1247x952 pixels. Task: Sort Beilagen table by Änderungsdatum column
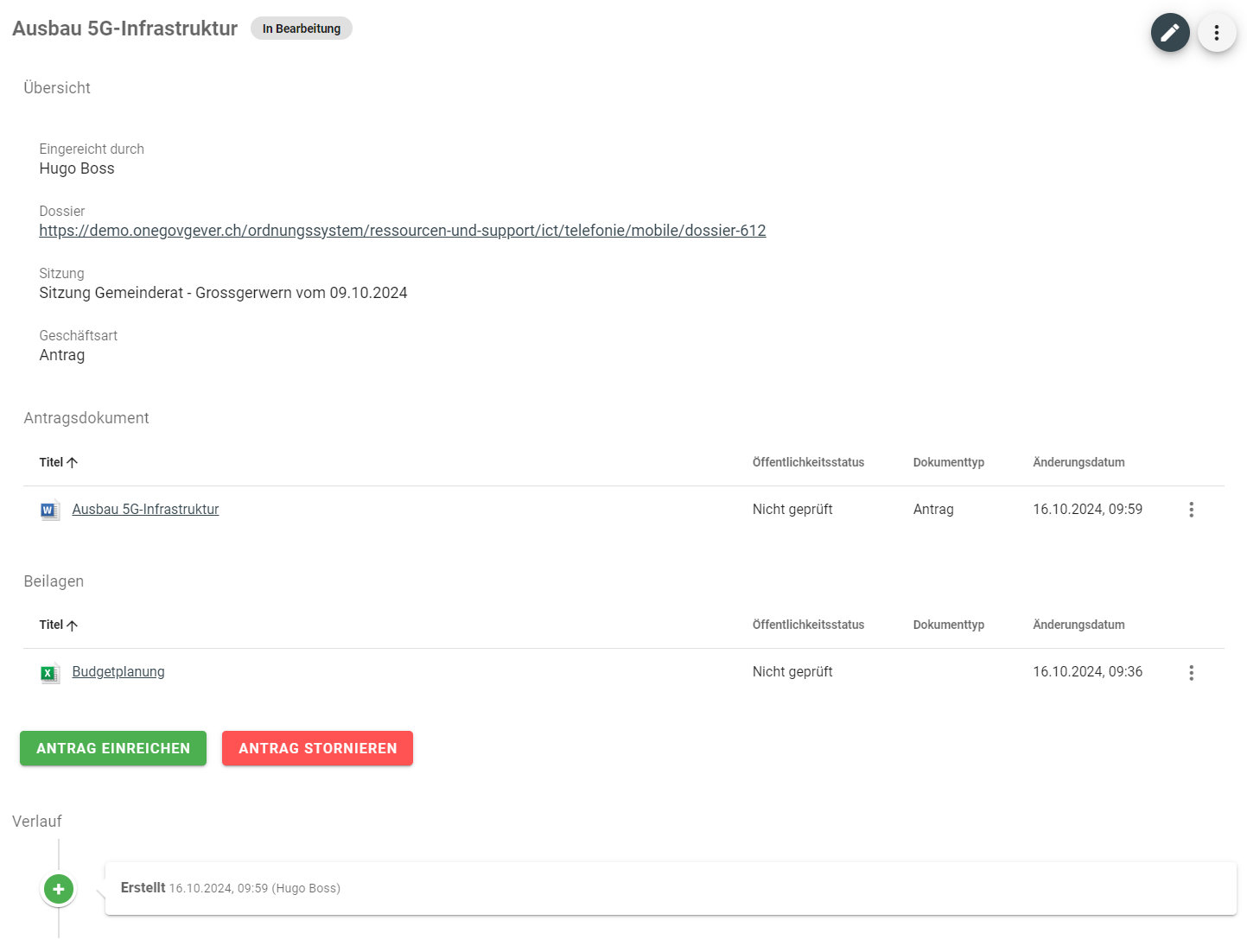click(x=1078, y=625)
